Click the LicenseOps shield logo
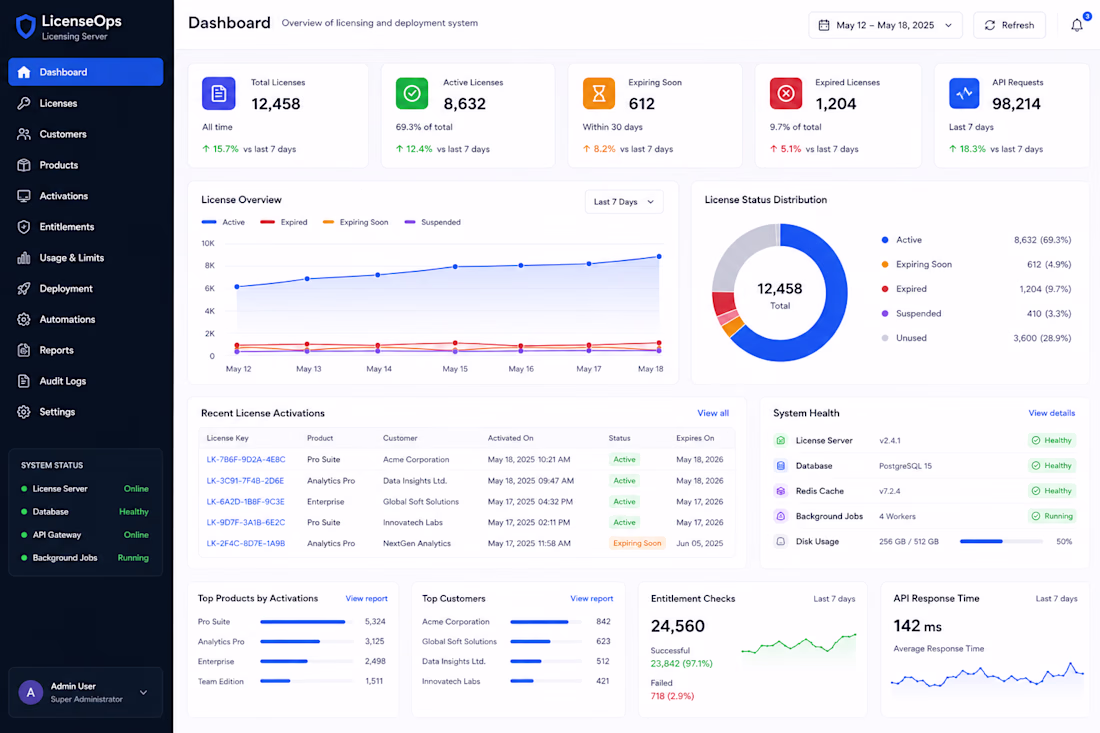This screenshot has width=1100, height=733. [x=26, y=26]
